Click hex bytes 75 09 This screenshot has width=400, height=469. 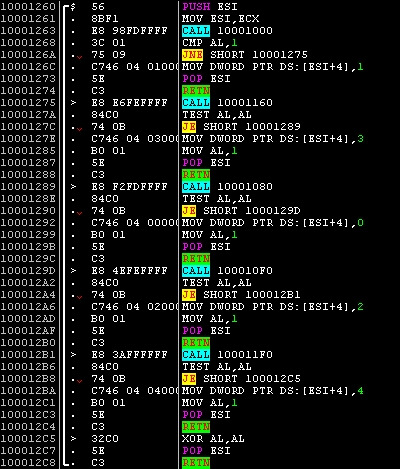(x=108, y=54)
